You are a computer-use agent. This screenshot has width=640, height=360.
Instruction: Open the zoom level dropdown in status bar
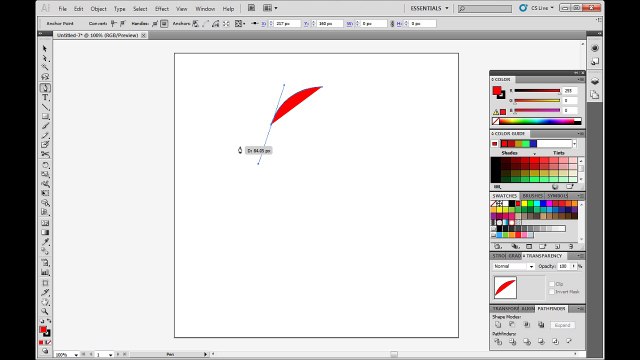pyautogui.click(x=76, y=355)
